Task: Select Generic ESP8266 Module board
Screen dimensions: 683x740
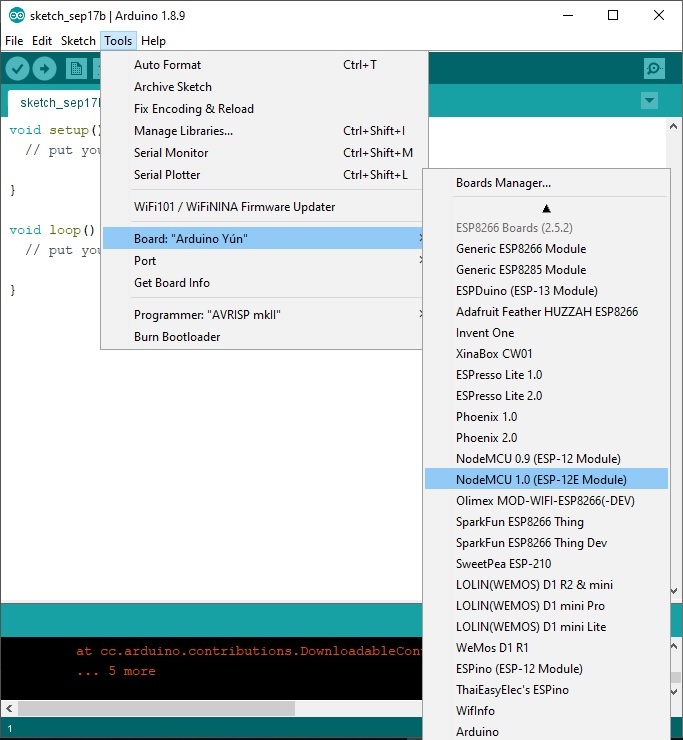Action: click(546, 249)
